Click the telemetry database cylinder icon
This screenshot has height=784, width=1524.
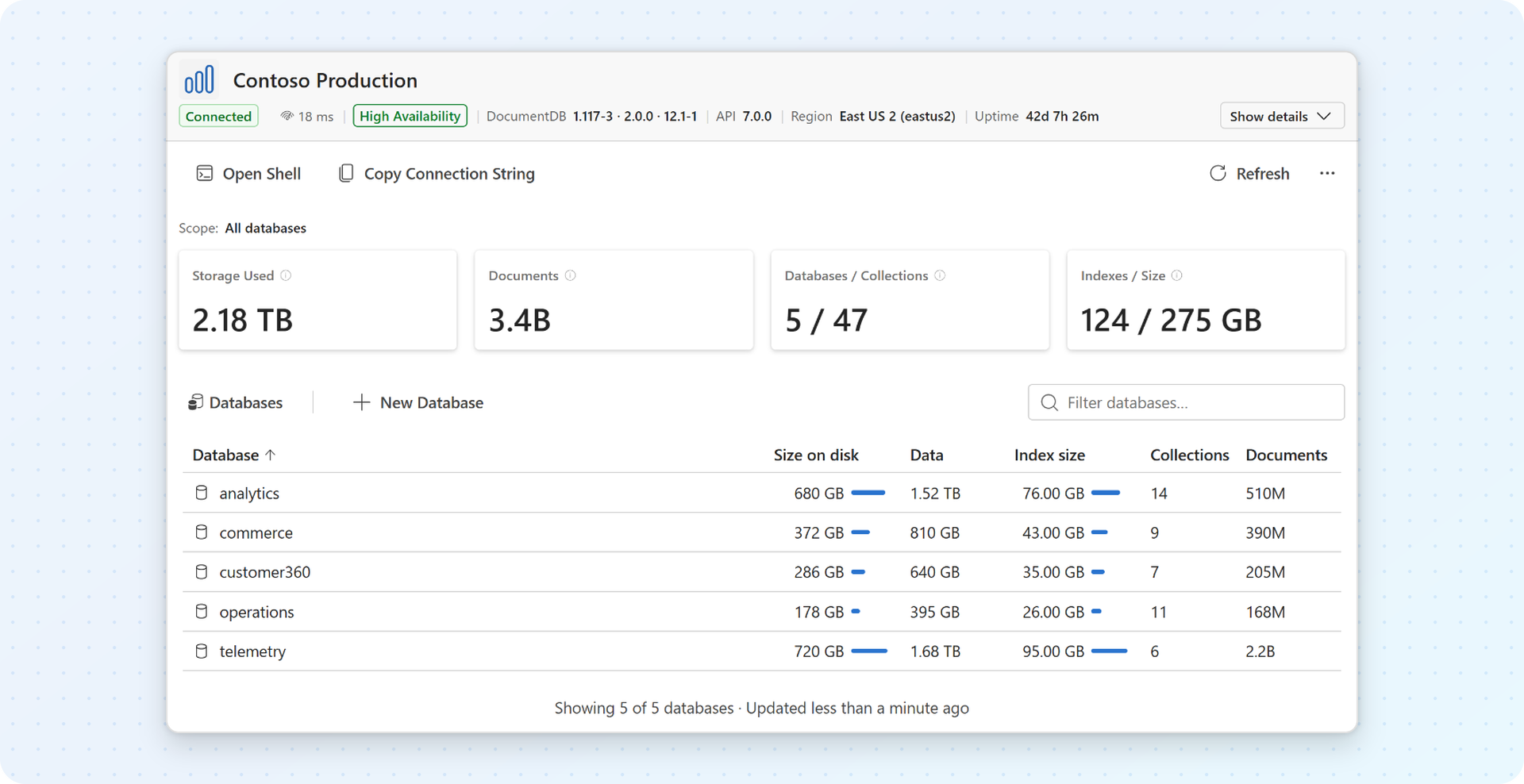coord(202,651)
